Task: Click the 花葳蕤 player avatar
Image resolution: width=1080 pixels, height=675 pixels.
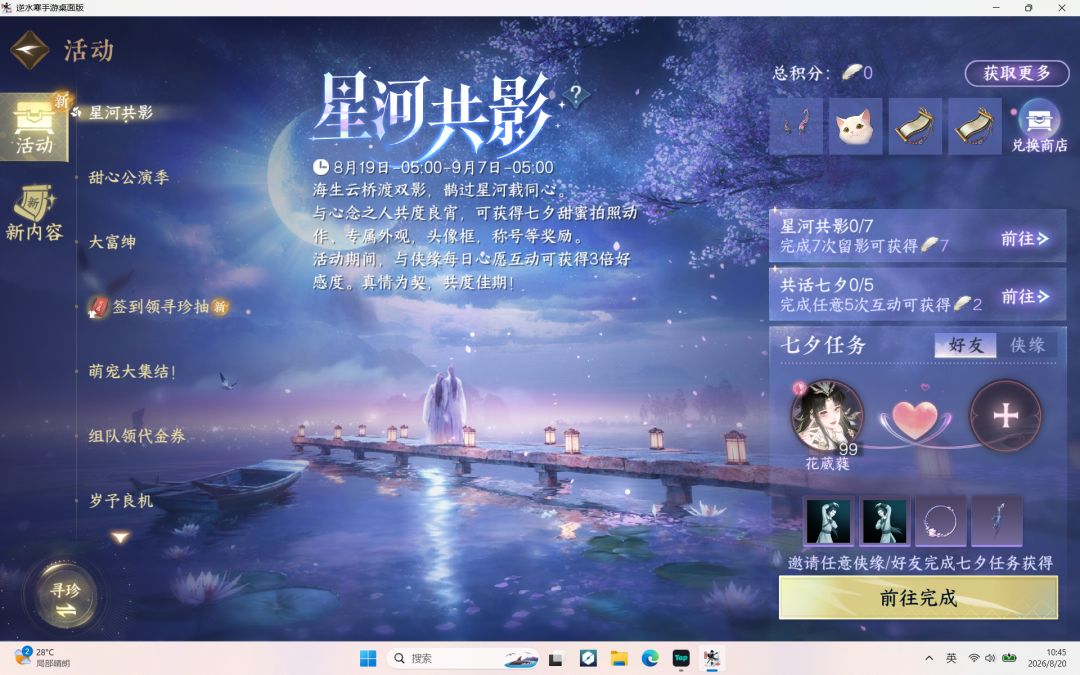Action: [827, 415]
